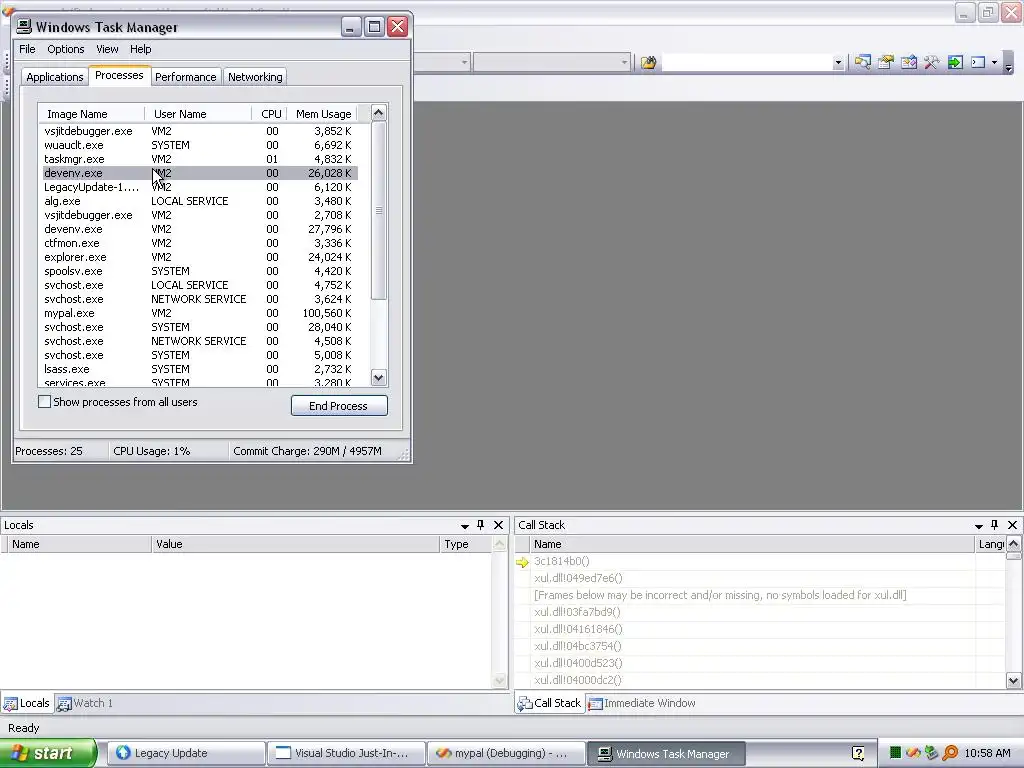The height and width of the screenshot is (768, 1024).
Task: Open Task Manager File menu
Action: tap(27, 49)
